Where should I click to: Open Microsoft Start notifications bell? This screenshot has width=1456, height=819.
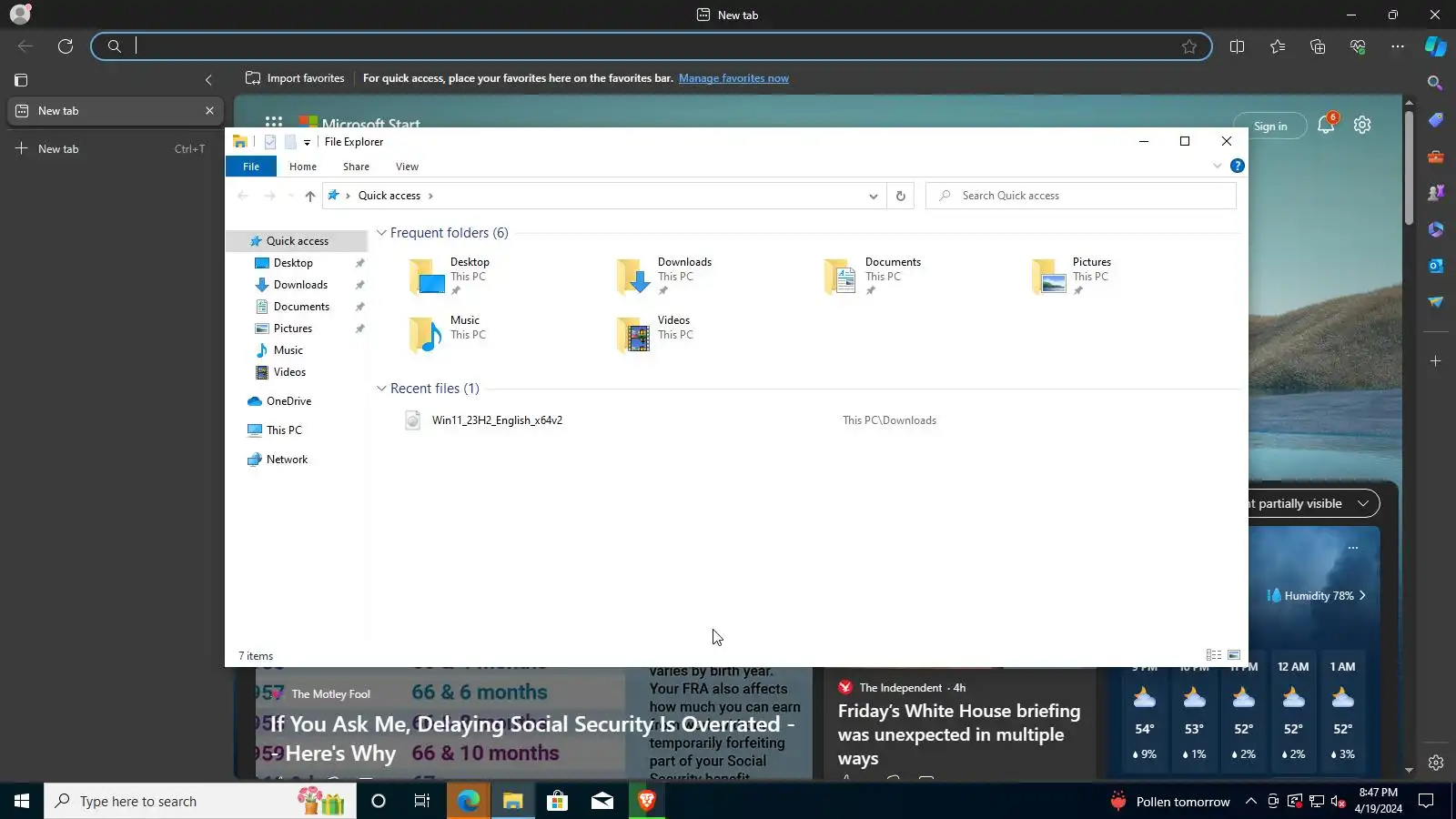(1326, 126)
